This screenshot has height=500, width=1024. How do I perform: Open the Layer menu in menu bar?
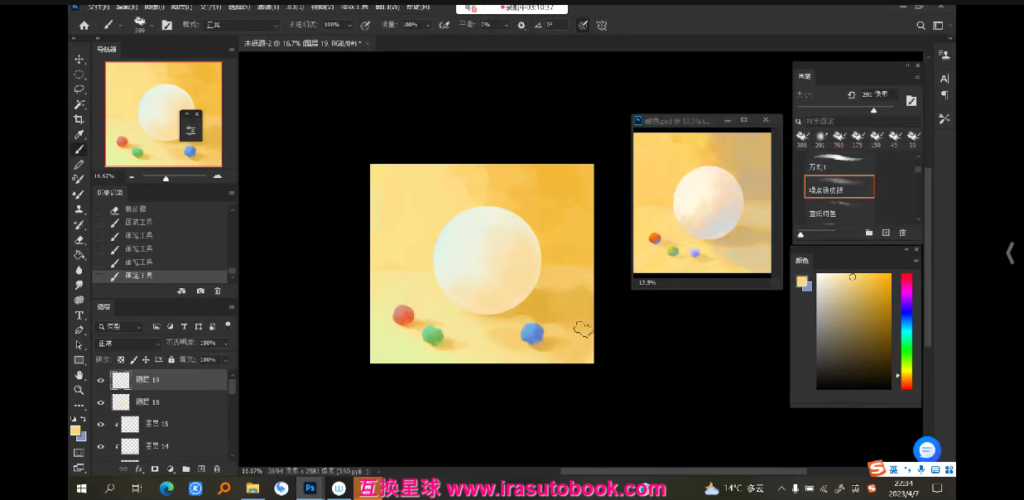[182, 7]
